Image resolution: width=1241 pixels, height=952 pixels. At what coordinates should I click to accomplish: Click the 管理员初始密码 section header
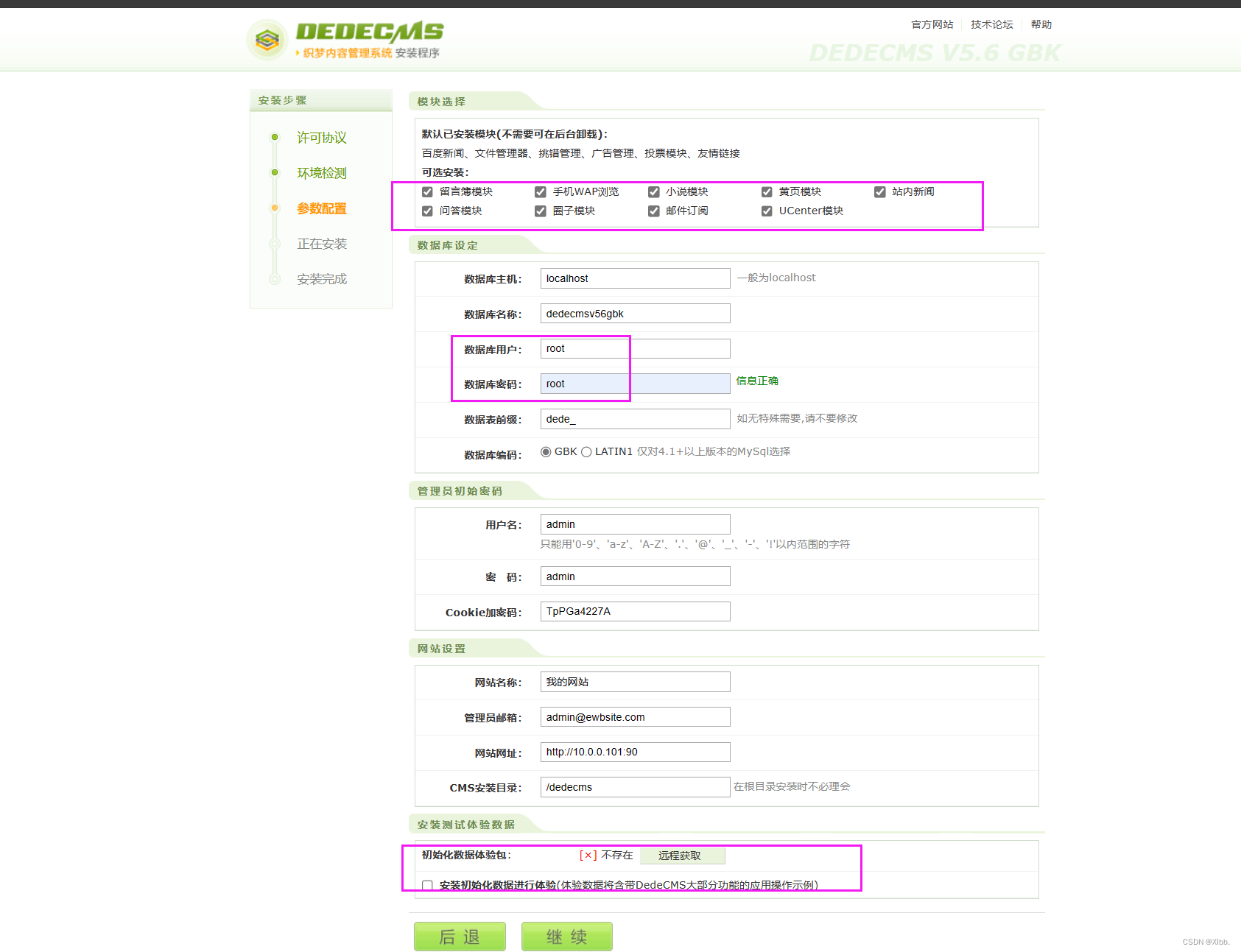coord(460,491)
